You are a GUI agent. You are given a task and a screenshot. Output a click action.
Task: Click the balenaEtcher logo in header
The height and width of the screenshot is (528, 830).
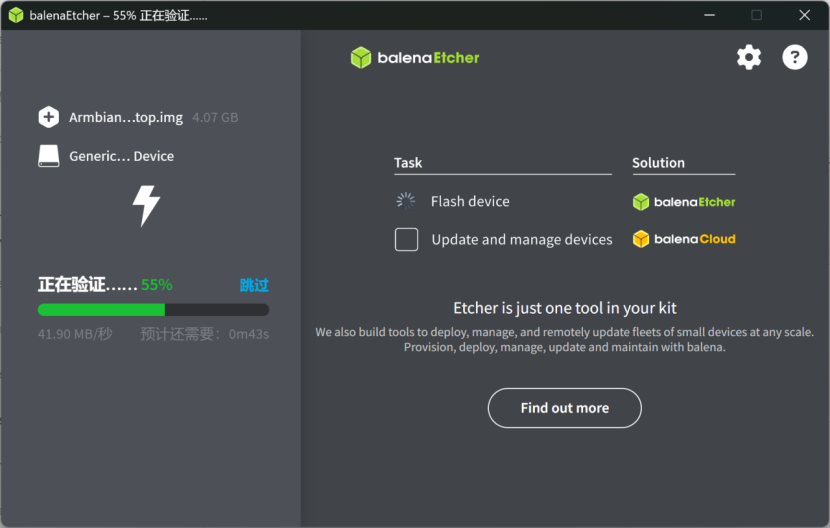(x=415, y=58)
